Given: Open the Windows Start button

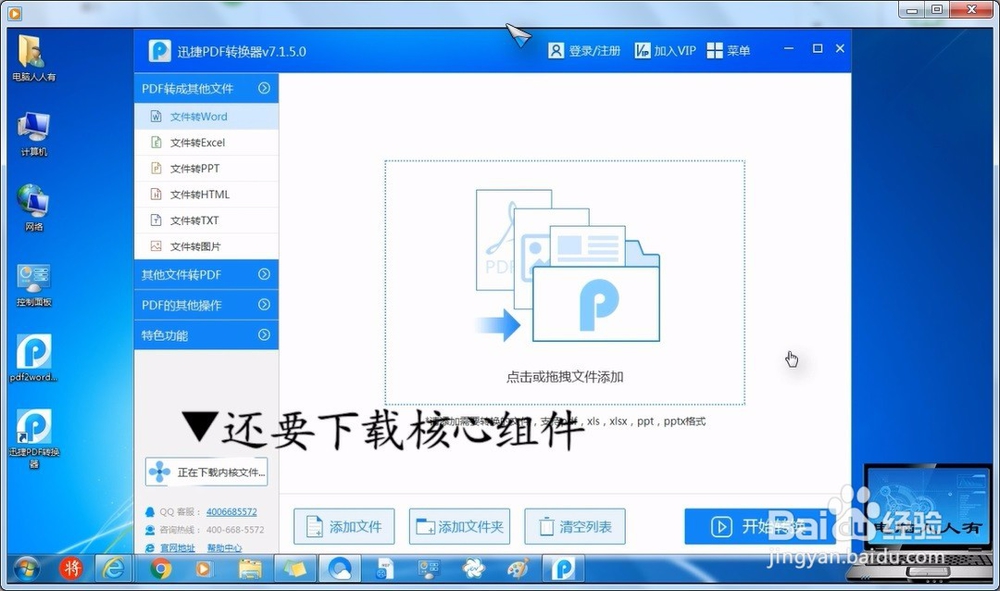Looking at the screenshot, I should pos(26,568).
